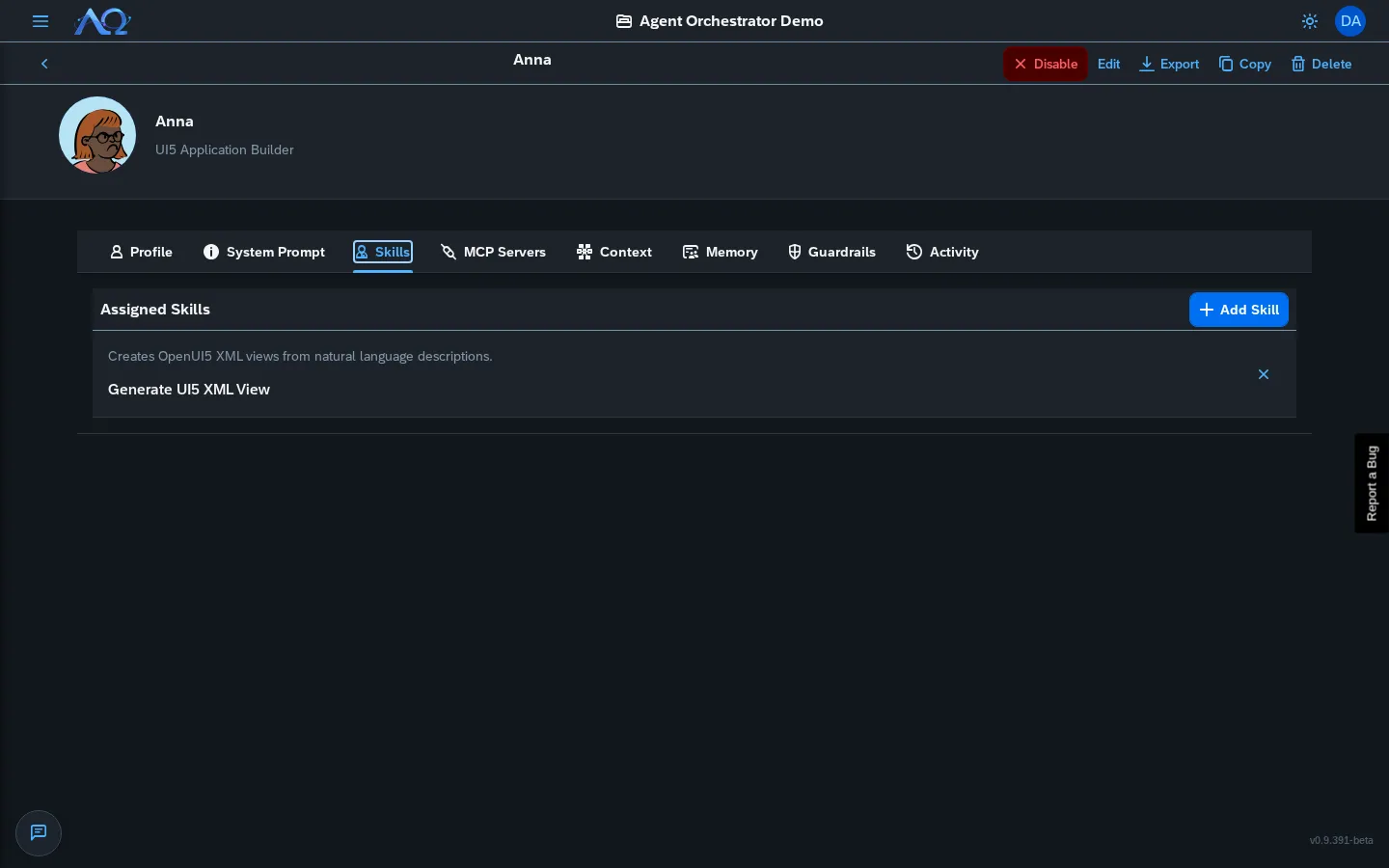Open the hamburger navigation menu
The image size is (1389, 868).
point(41,21)
